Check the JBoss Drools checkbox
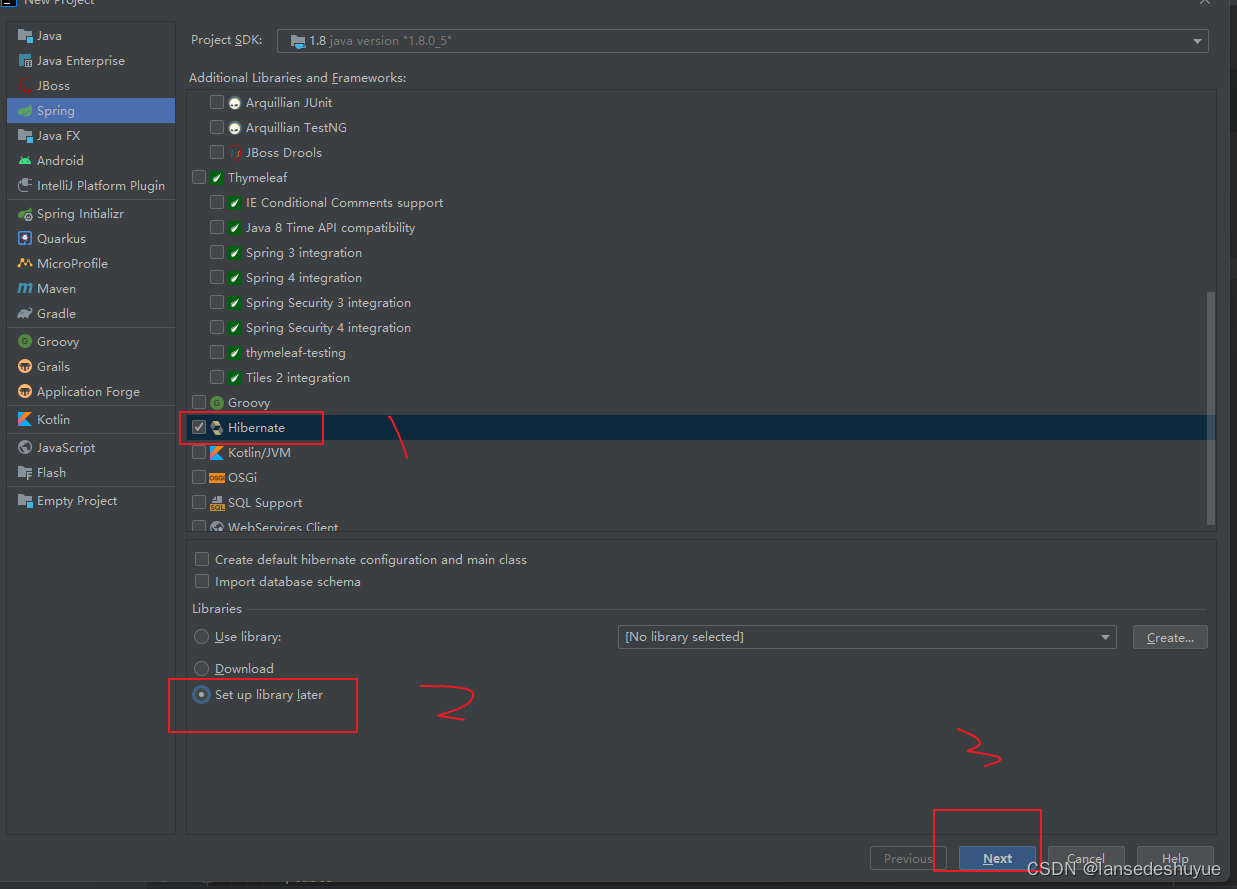The height and width of the screenshot is (889, 1237). [x=217, y=152]
